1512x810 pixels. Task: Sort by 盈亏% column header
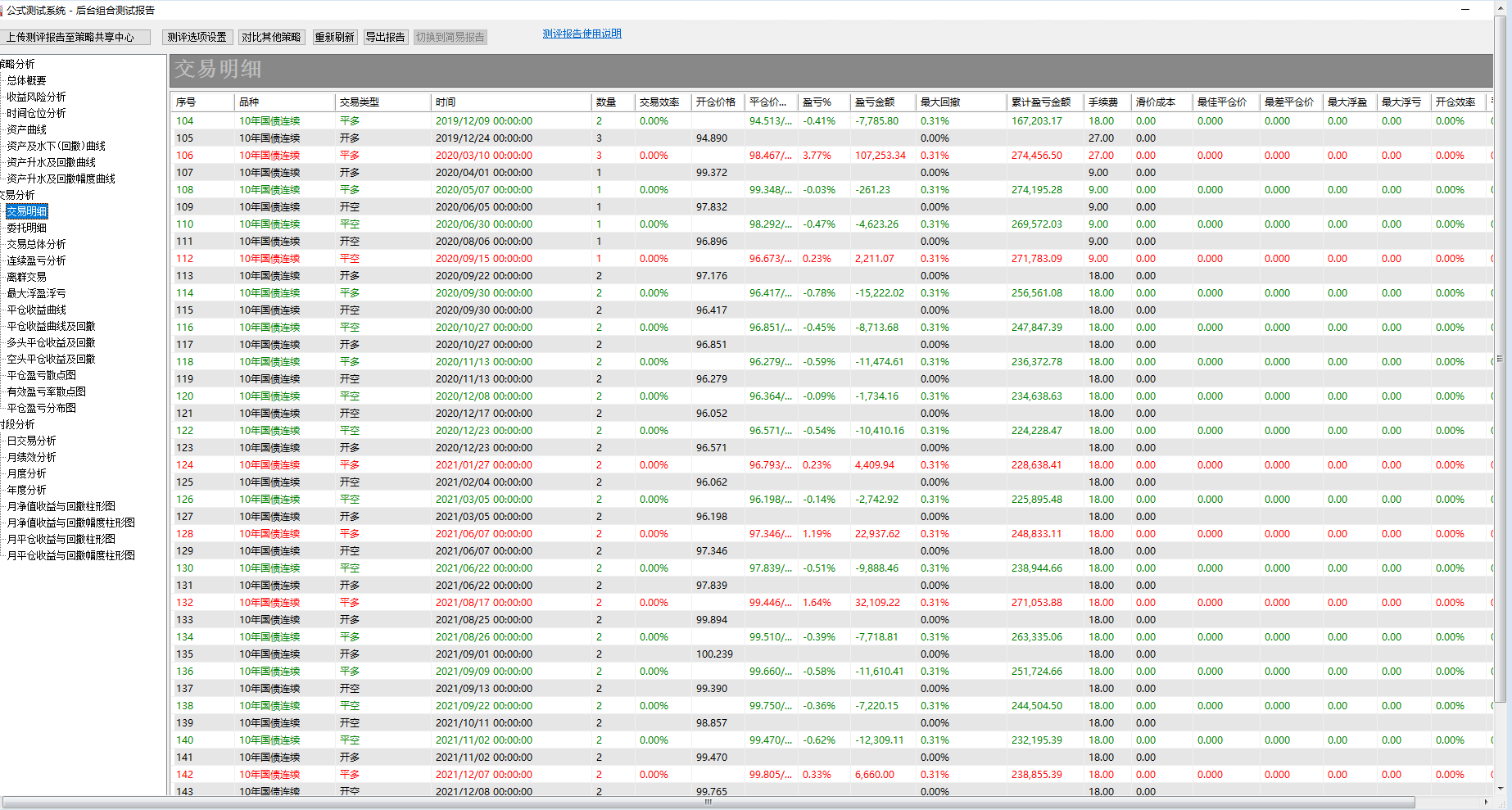tap(823, 102)
